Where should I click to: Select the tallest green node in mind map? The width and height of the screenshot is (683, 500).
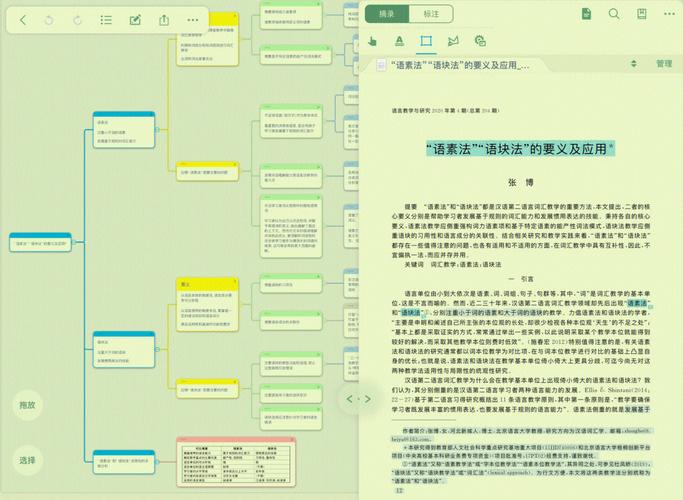(291, 226)
